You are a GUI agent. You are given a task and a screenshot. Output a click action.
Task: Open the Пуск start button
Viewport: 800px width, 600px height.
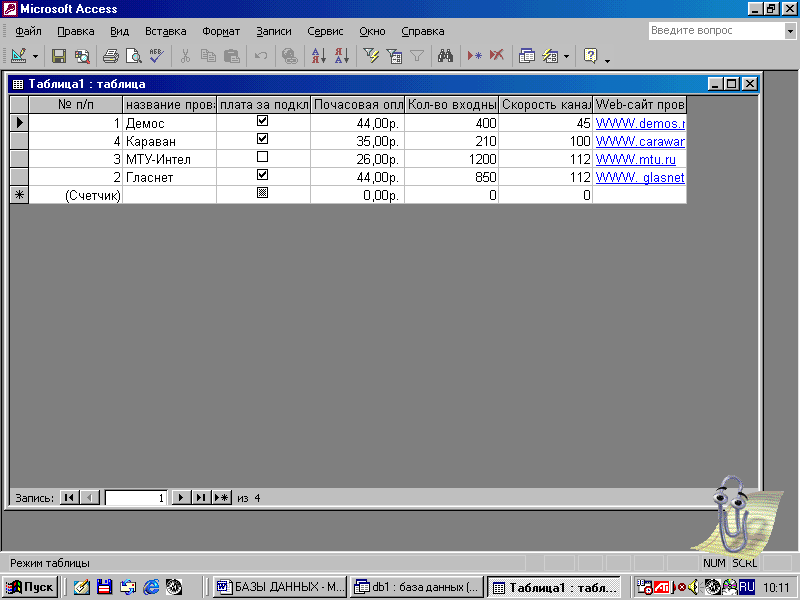coord(30,587)
